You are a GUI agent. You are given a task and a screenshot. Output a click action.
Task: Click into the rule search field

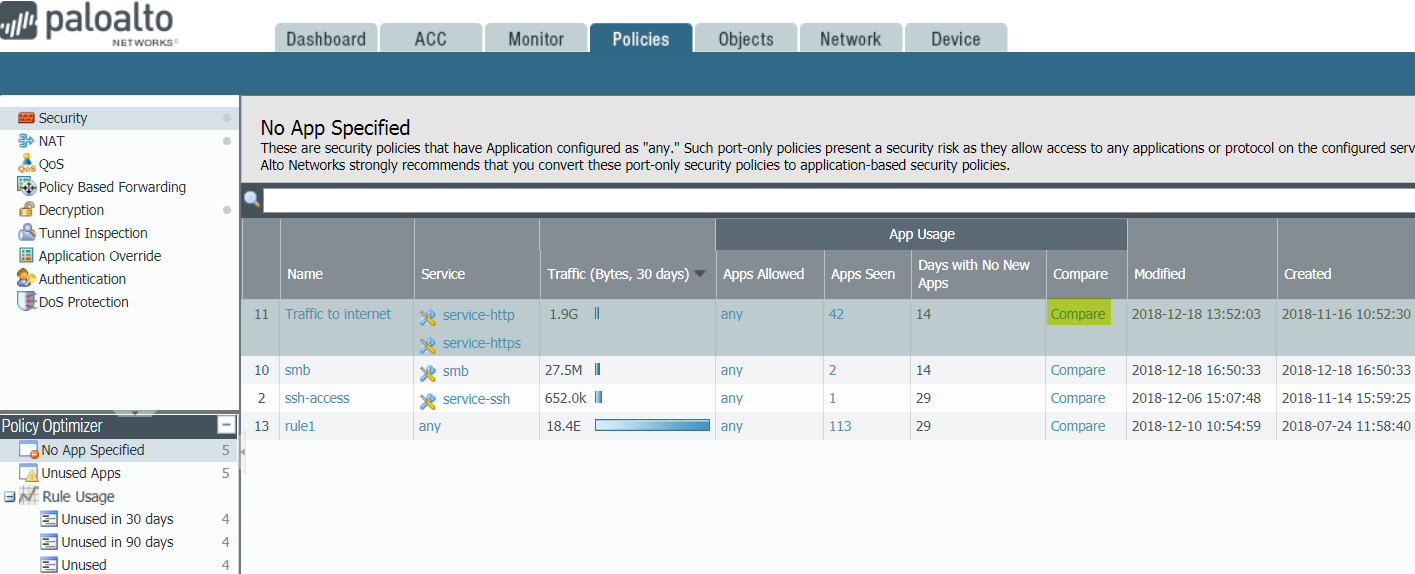click(x=838, y=200)
